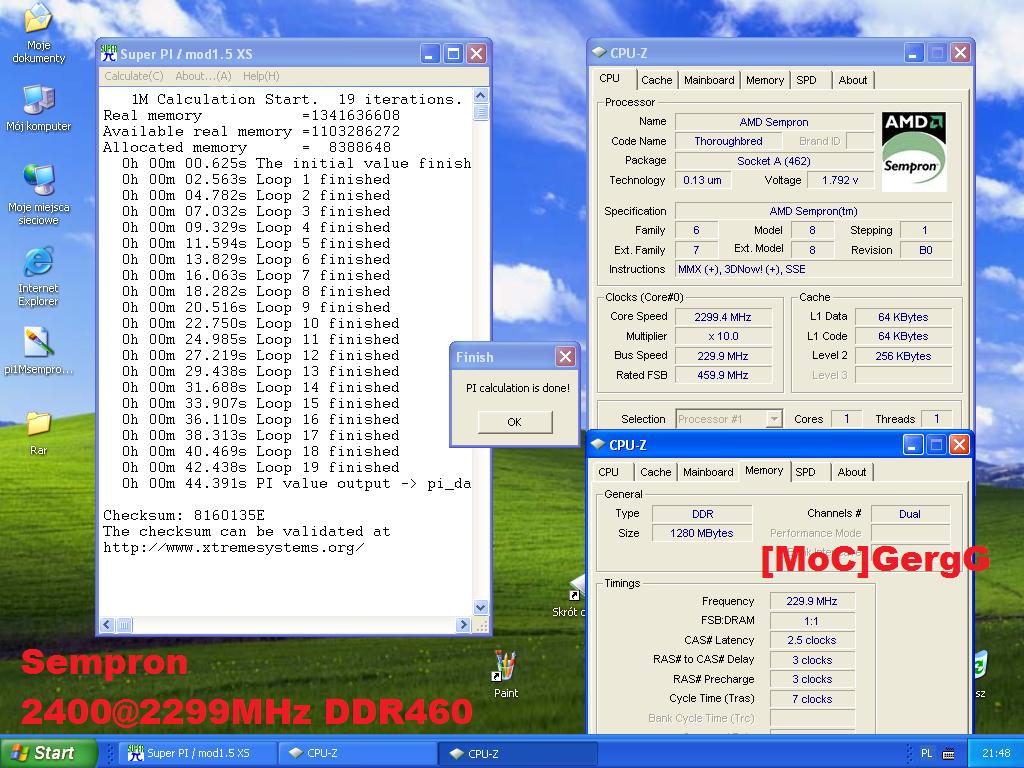Click the upper CPU-Z window title icon
This screenshot has width=1024, height=768.
click(599, 52)
